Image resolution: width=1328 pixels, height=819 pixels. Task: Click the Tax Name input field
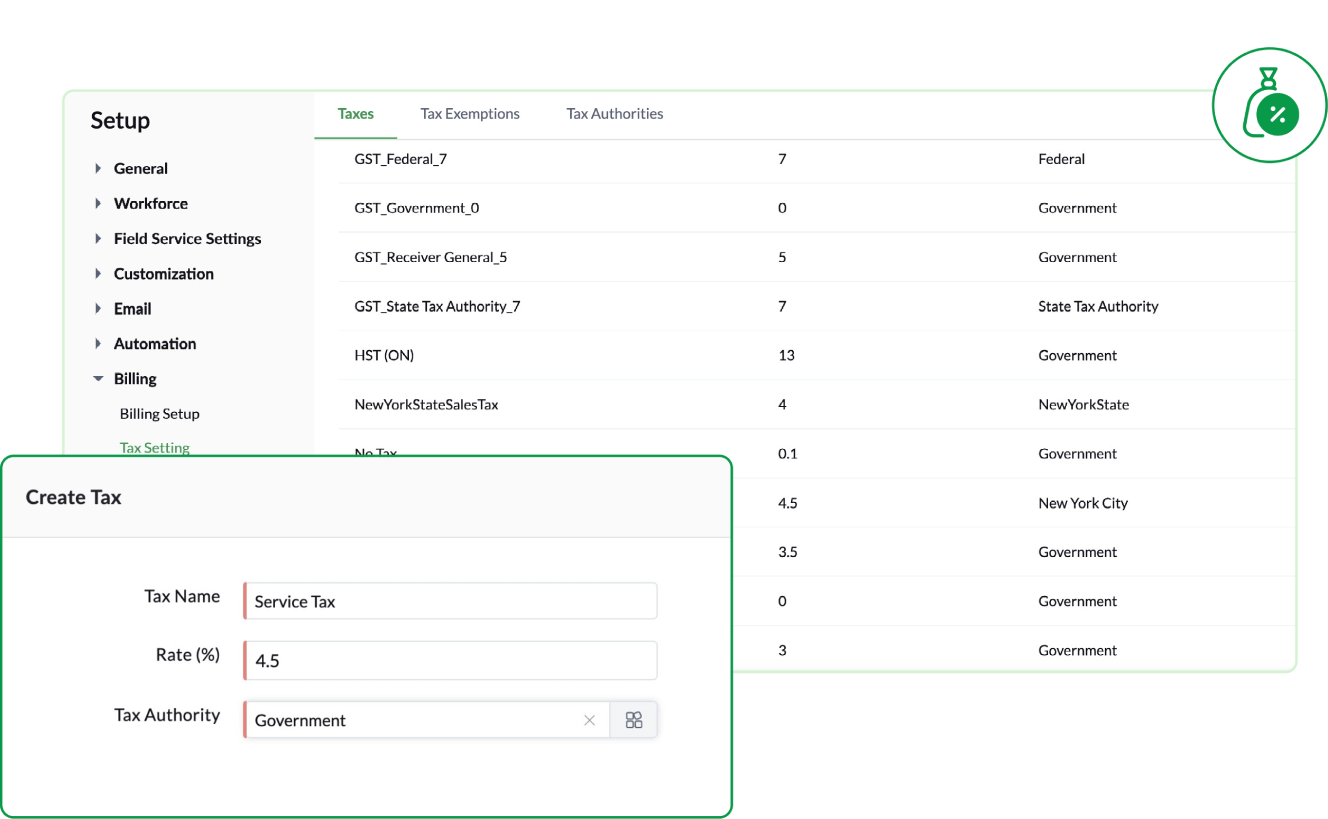450,601
